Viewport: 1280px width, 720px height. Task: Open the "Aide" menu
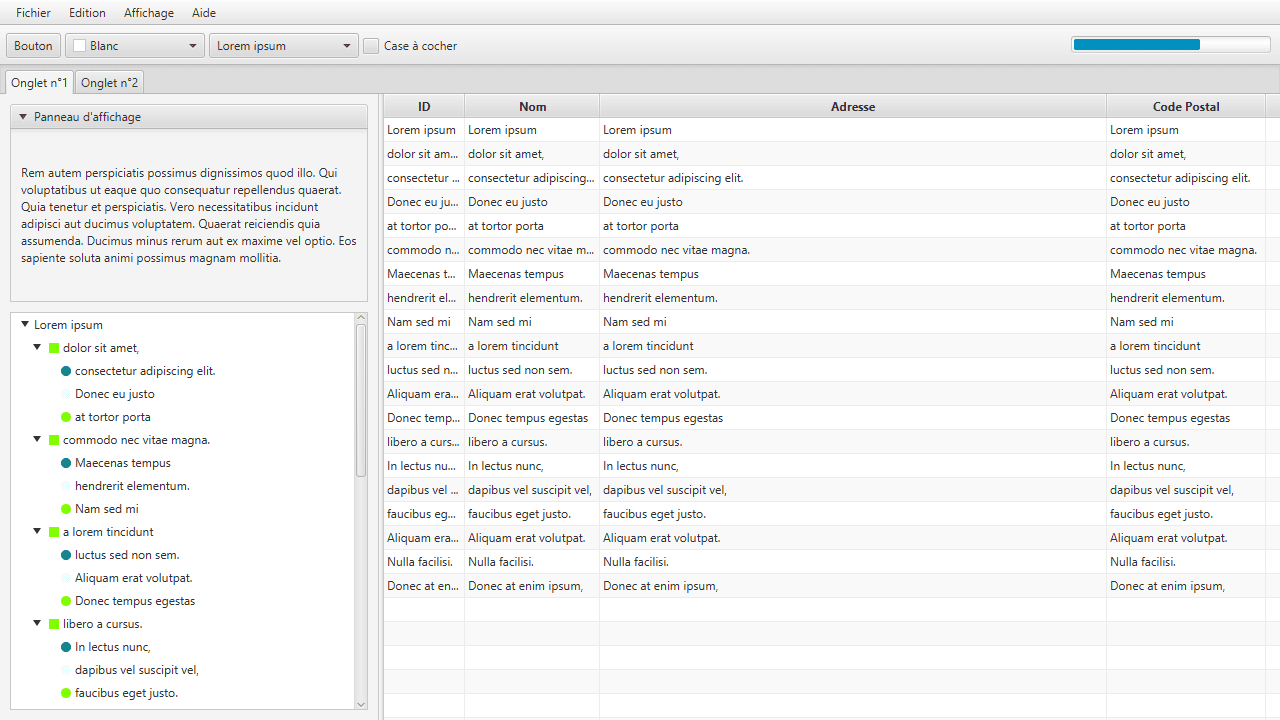click(203, 13)
